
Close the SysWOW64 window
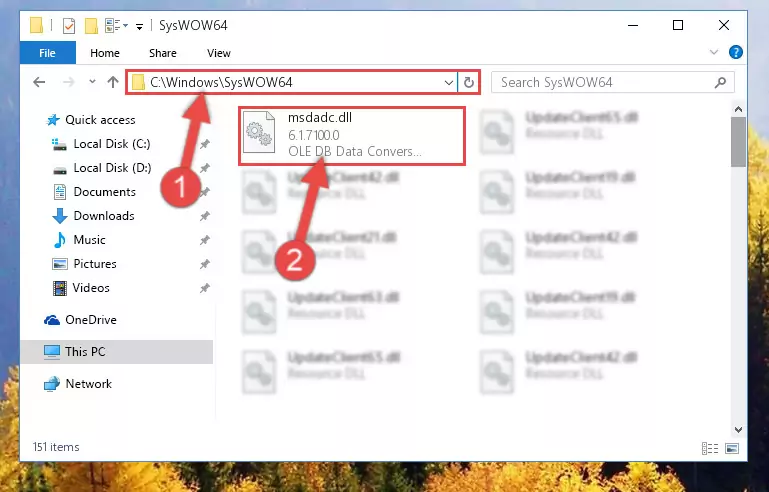724,25
